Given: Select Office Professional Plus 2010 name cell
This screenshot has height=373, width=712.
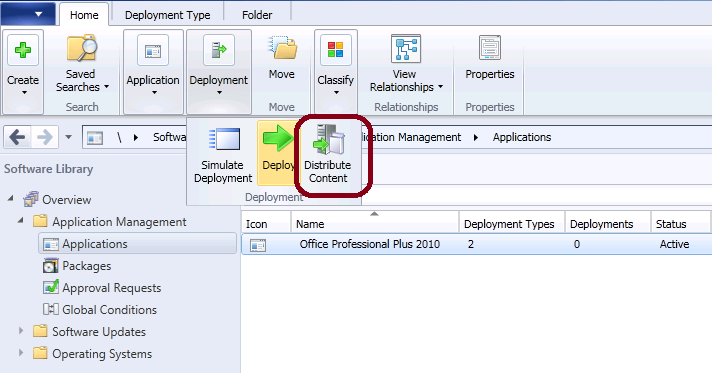Looking at the screenshot, I should pyautogui.click(x=370, y=244).
